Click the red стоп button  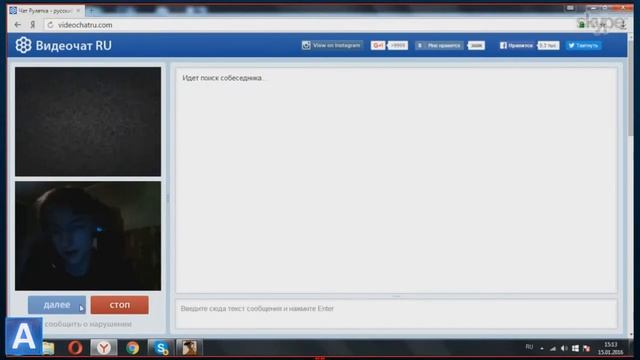click(x=120, y=305)
